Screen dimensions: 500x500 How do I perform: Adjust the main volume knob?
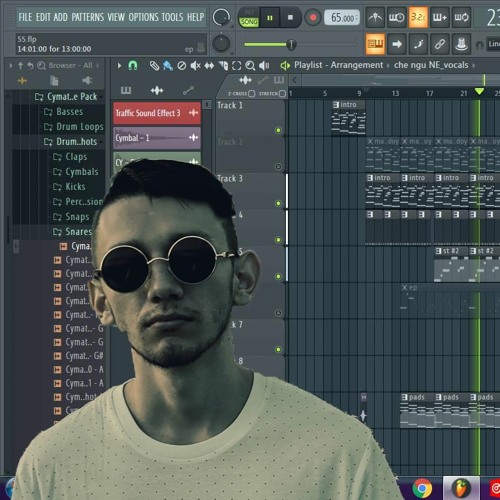221,17
